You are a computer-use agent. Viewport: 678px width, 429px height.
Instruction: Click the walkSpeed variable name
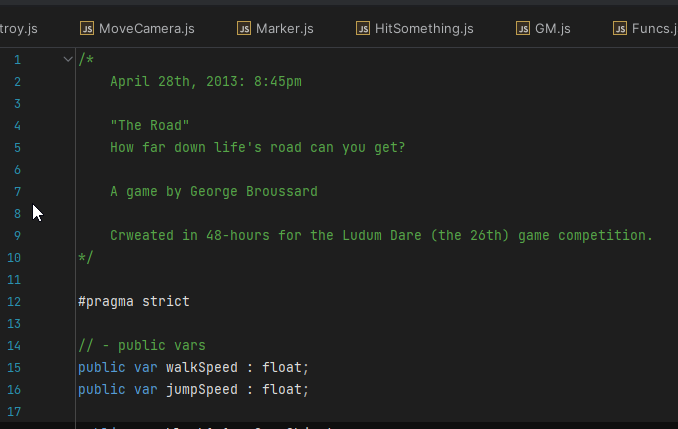(202, 368)
